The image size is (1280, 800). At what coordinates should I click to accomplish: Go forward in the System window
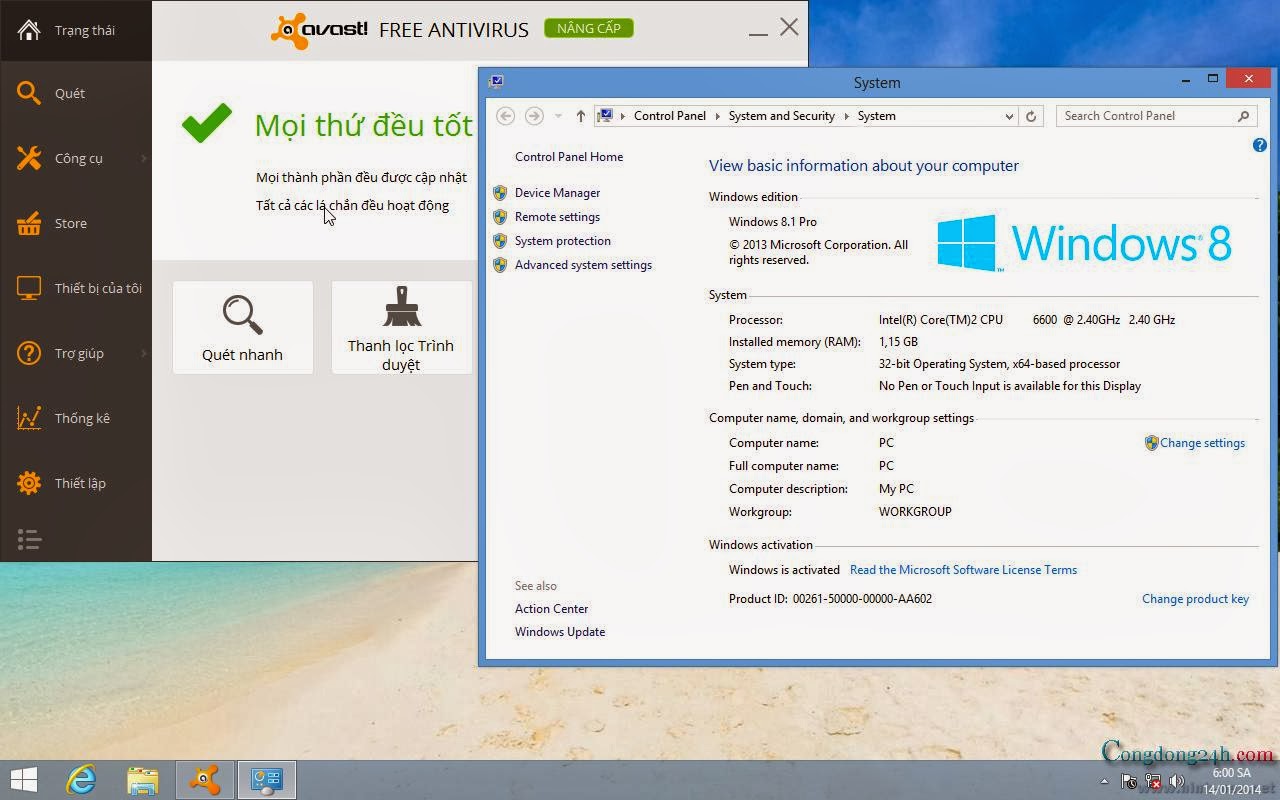[534, 116]
